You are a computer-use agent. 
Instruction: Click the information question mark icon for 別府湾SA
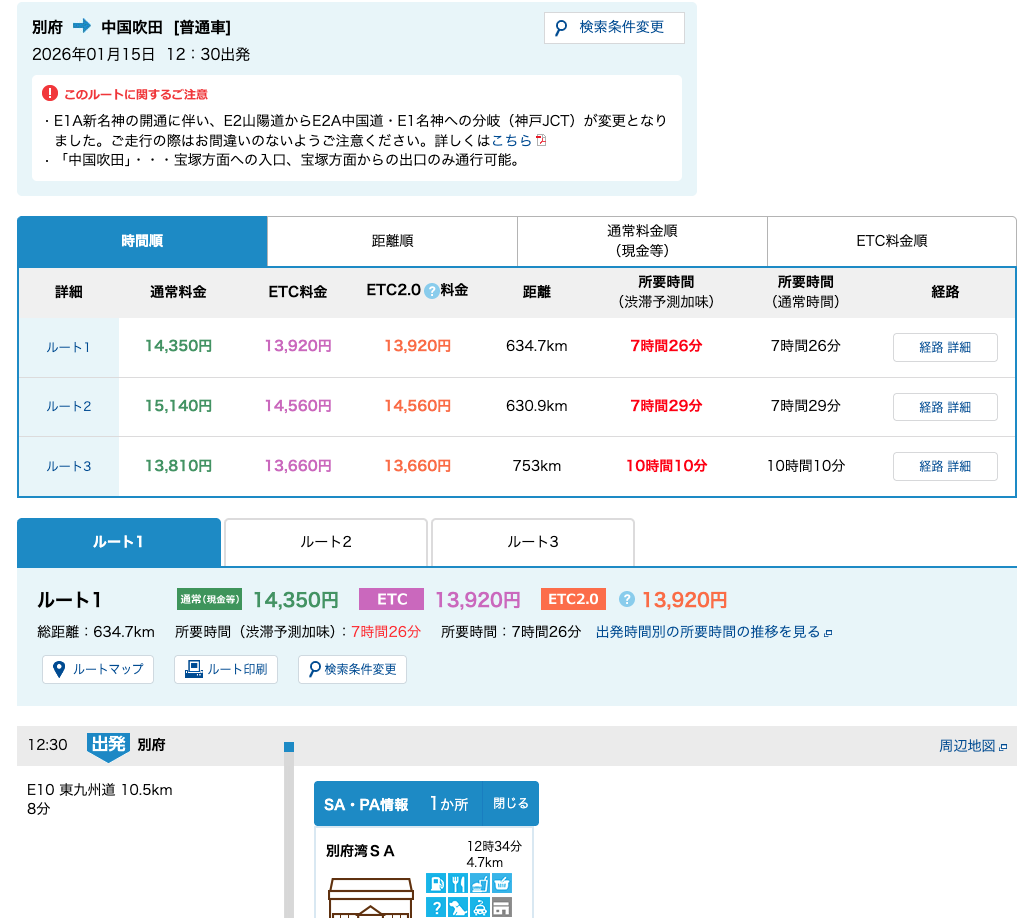435,907
